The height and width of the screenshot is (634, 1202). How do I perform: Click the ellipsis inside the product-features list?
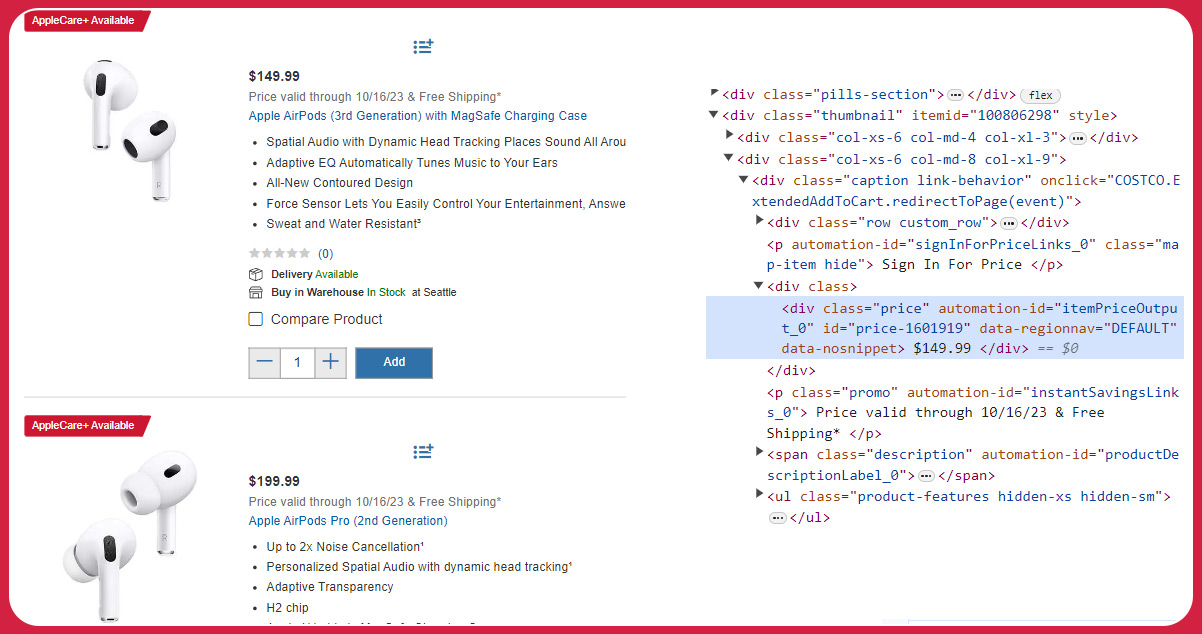[777, 517]
